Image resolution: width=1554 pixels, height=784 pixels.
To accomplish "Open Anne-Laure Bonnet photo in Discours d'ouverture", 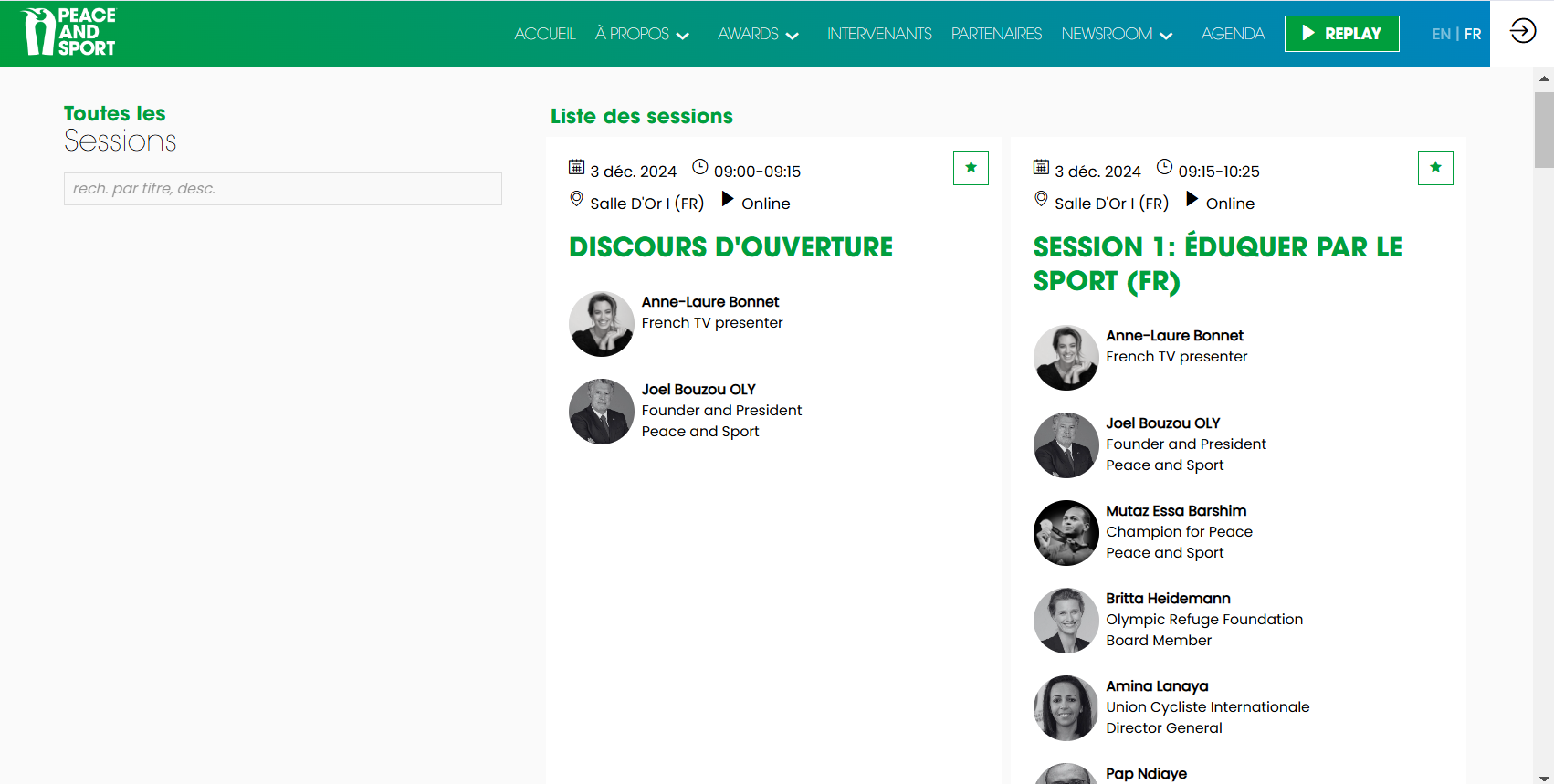I will click(x=602, y=324).
